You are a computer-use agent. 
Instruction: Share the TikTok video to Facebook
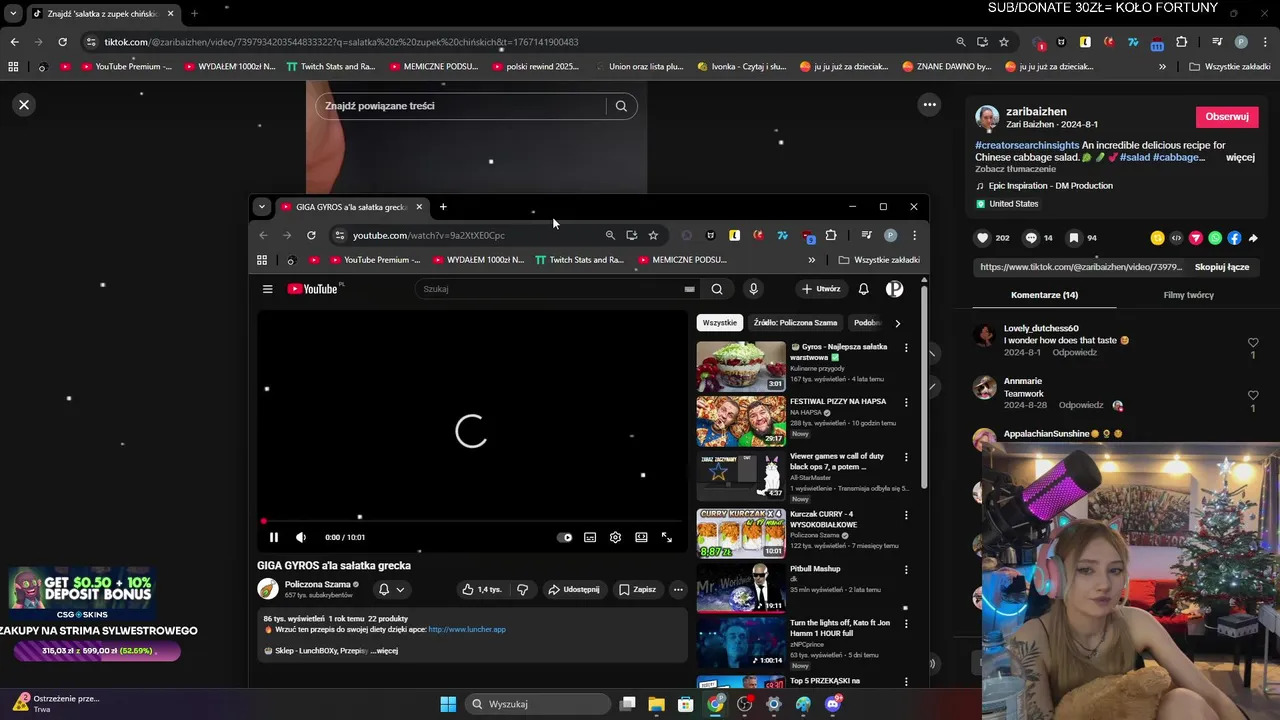(x=1234, y=238)
